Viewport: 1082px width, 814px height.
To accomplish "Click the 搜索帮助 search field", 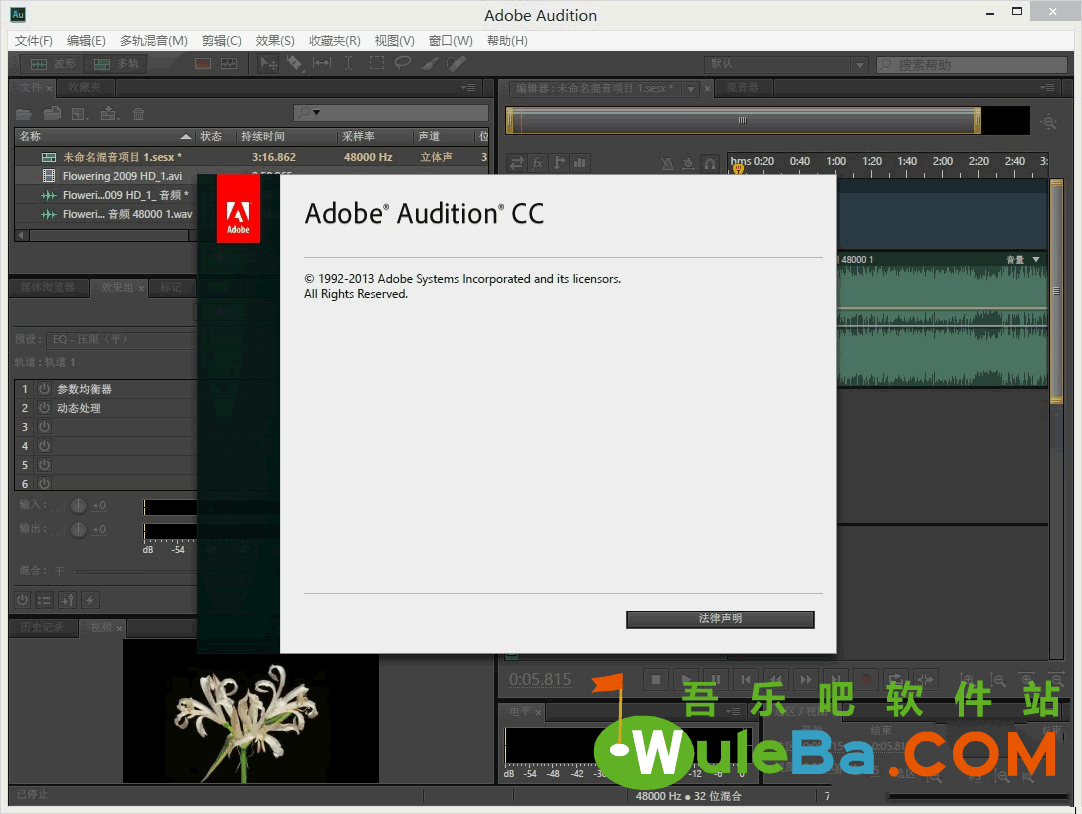I will click(x=972, y=64).
